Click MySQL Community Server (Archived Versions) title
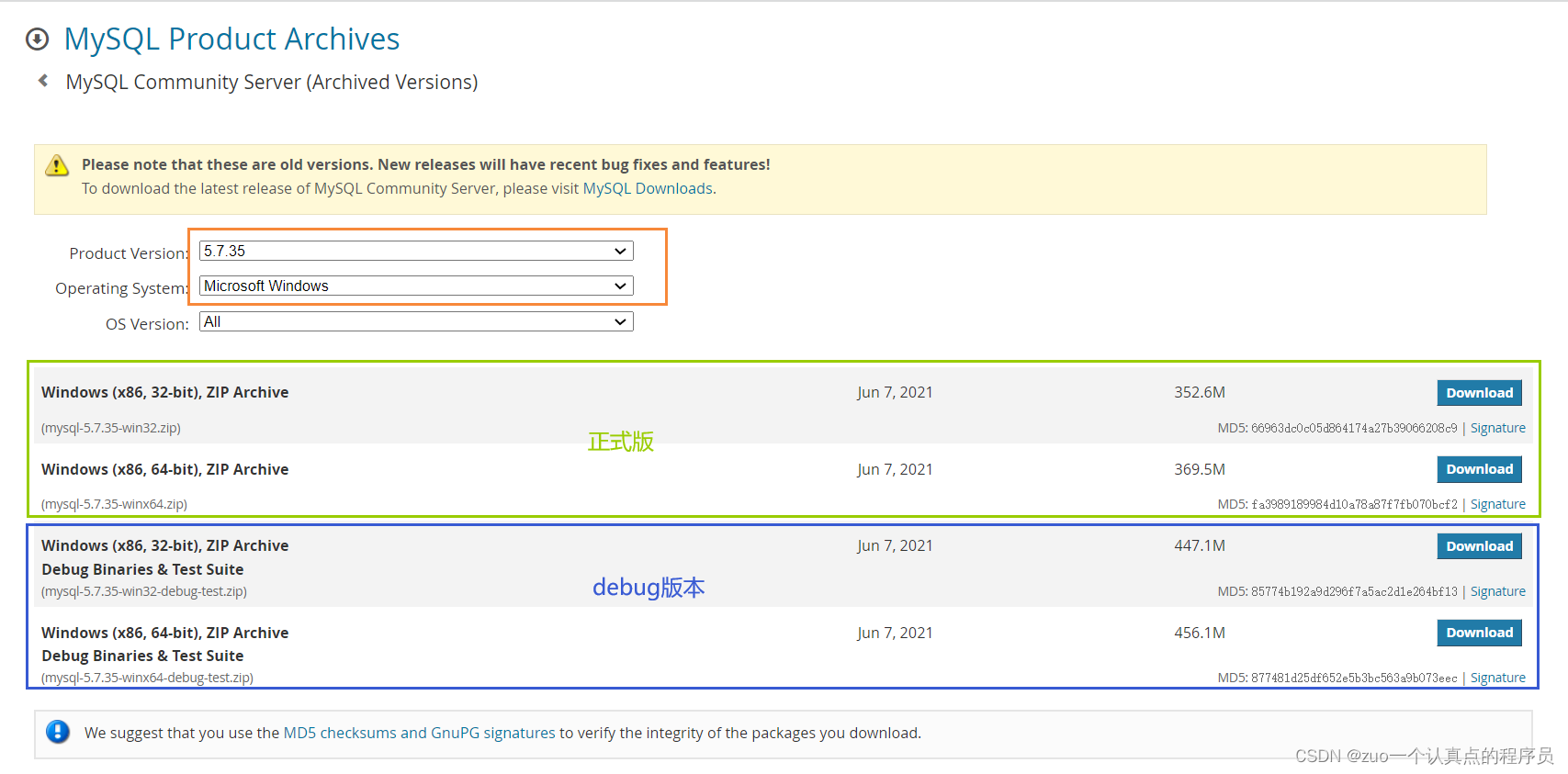The height and width of the screenshot is (774, 1568). pyautogui.click(x=272, y=82)
